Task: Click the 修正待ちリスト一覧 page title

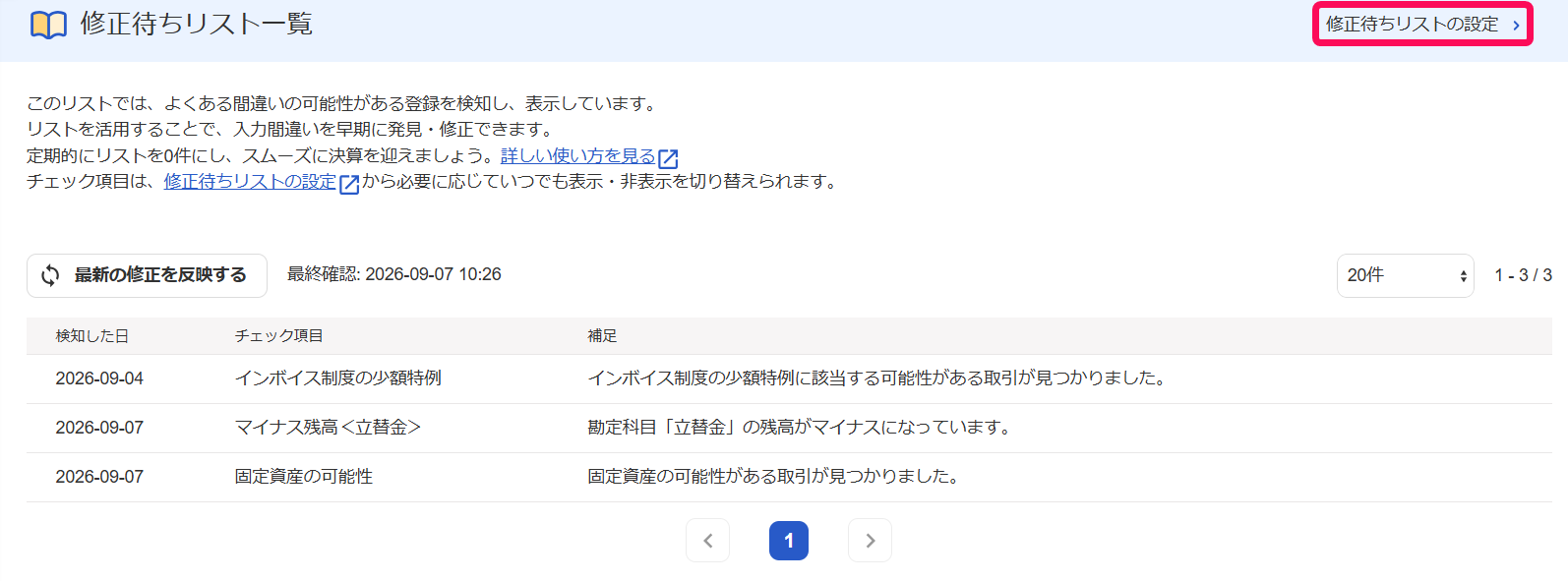Action: pos(197,24)
